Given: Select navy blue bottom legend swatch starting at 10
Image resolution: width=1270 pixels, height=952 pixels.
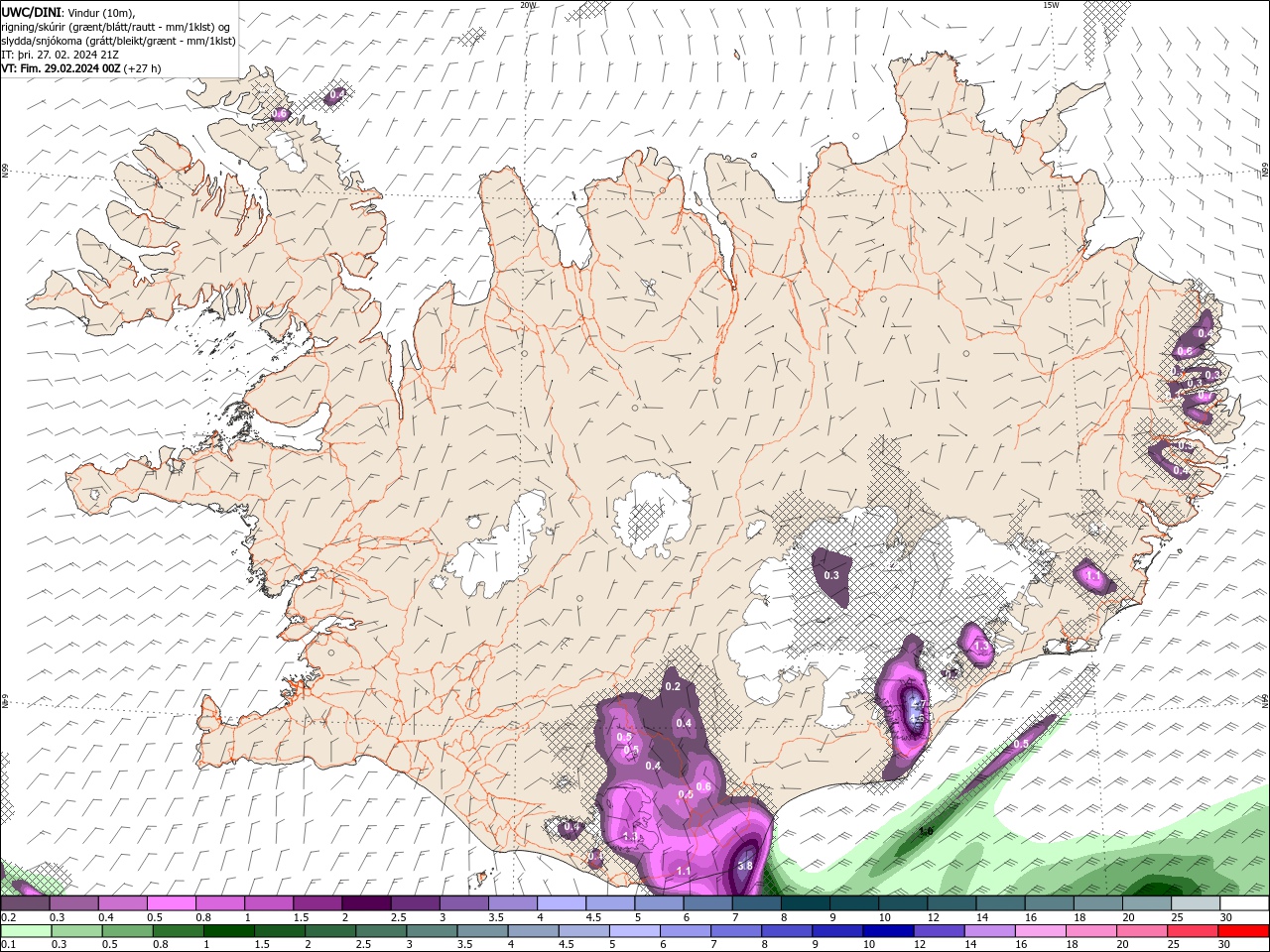Looking at the screenshot, I should click(887, 931).
